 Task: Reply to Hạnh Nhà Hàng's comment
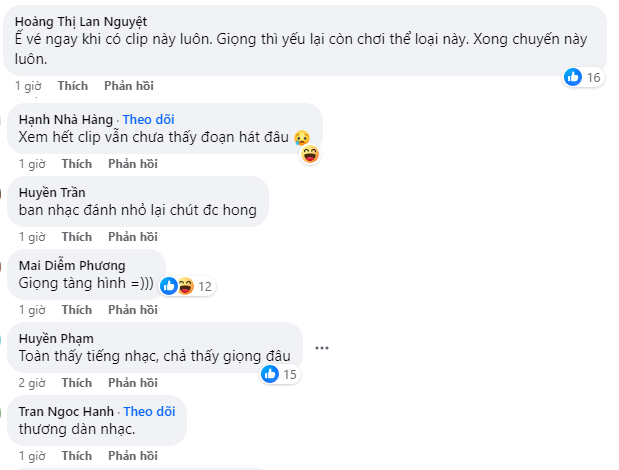point(133,164)
